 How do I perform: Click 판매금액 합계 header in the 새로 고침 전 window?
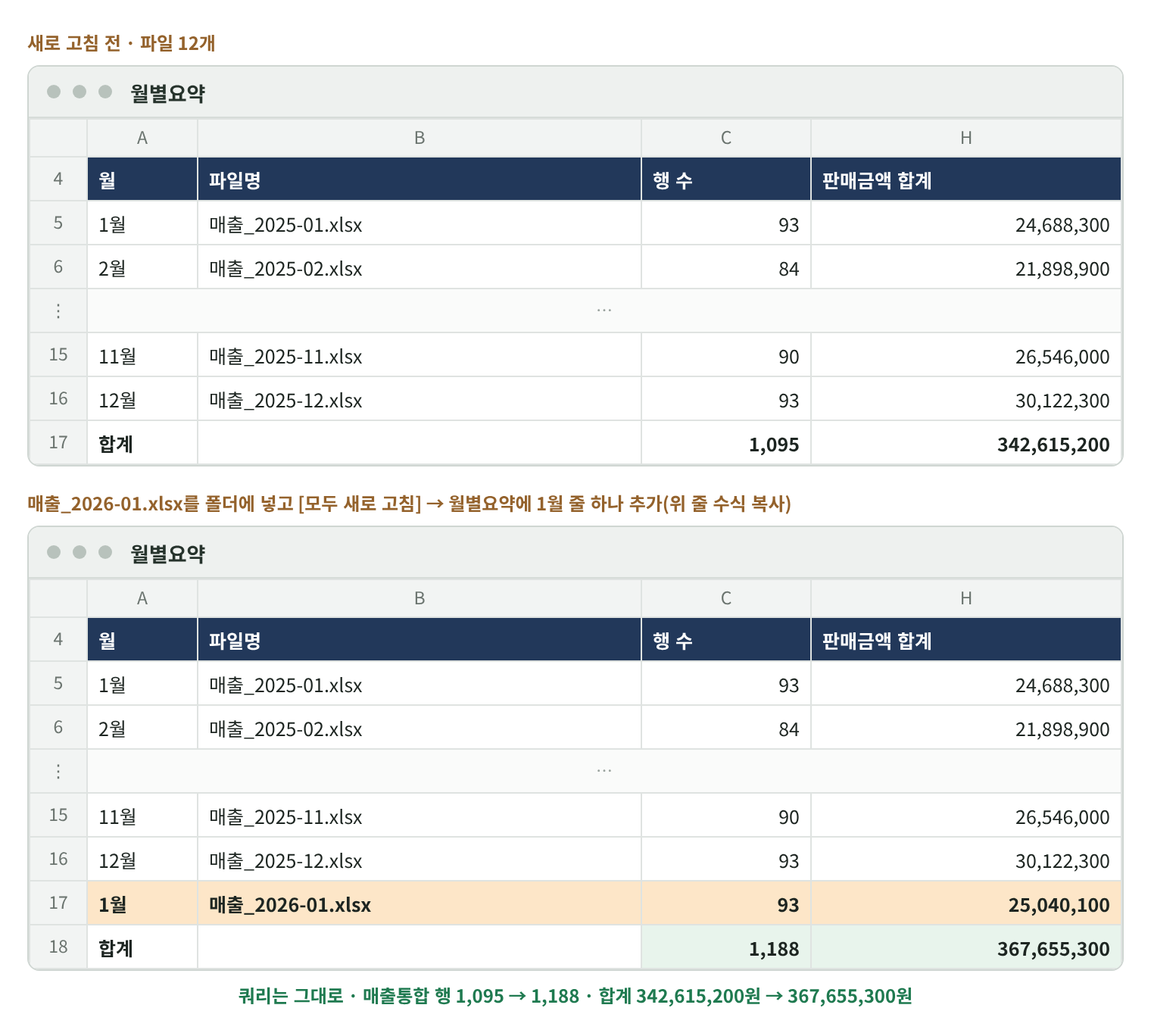click(x=965, y=179)
